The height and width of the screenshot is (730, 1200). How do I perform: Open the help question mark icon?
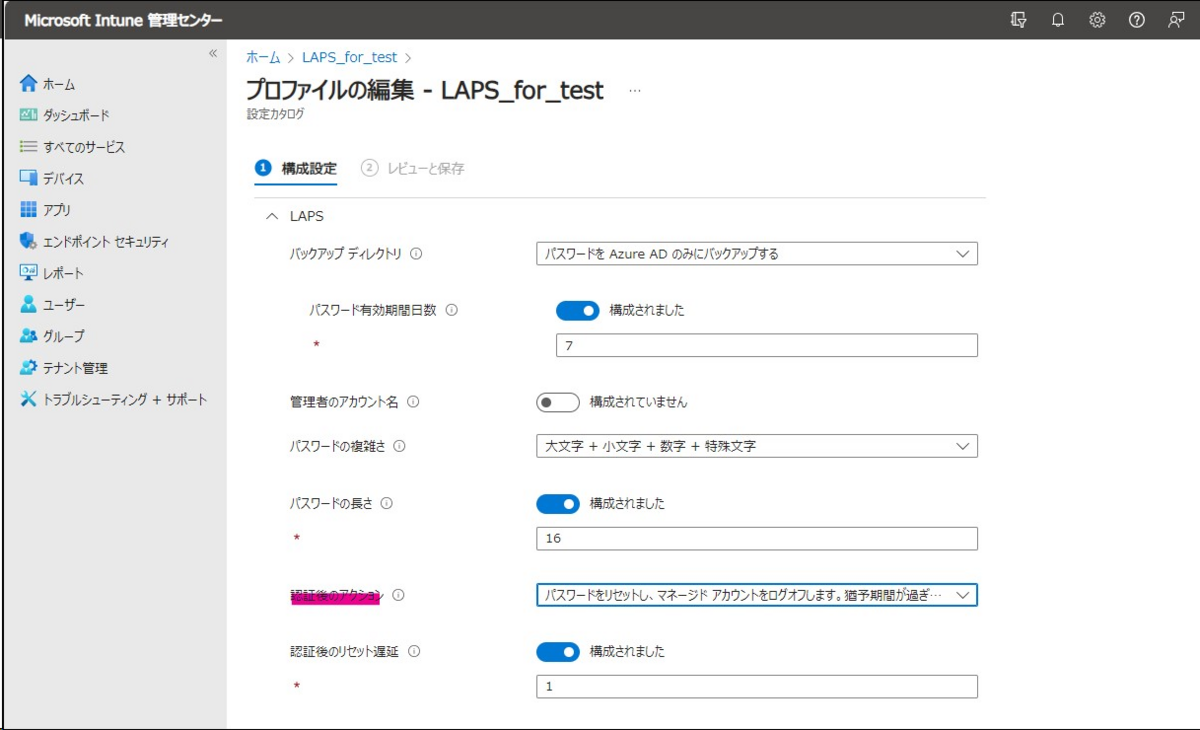1136,20
